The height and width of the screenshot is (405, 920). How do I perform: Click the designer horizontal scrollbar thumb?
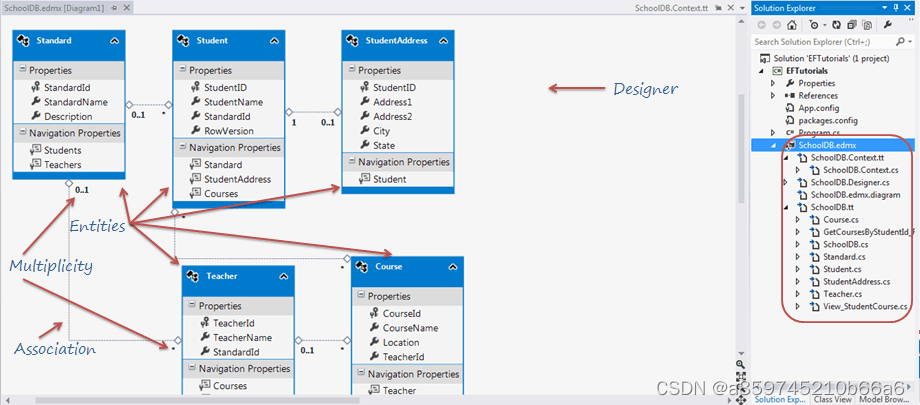197,400
